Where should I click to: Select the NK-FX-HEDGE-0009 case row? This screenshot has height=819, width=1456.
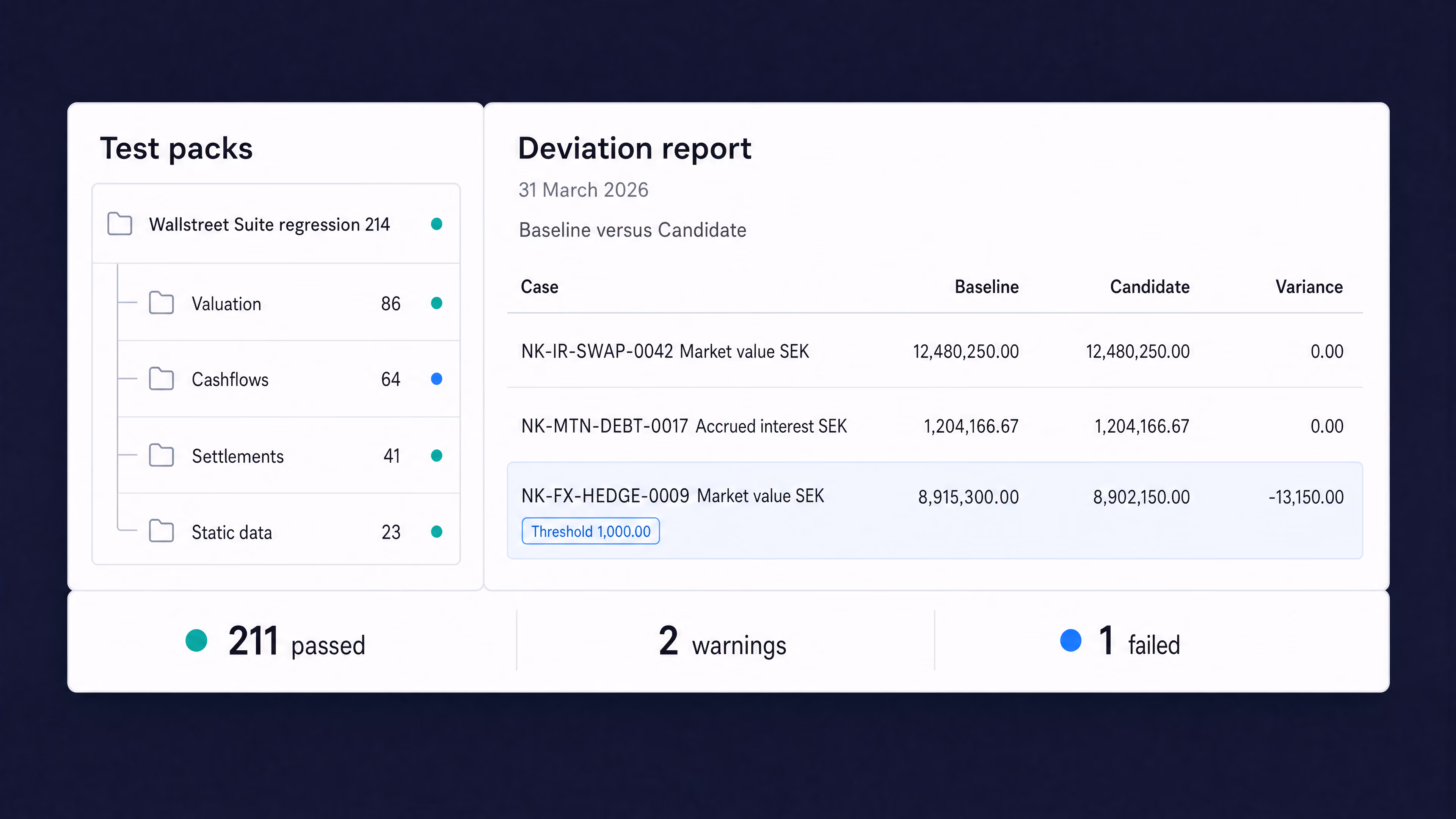(x=935, y=510)
